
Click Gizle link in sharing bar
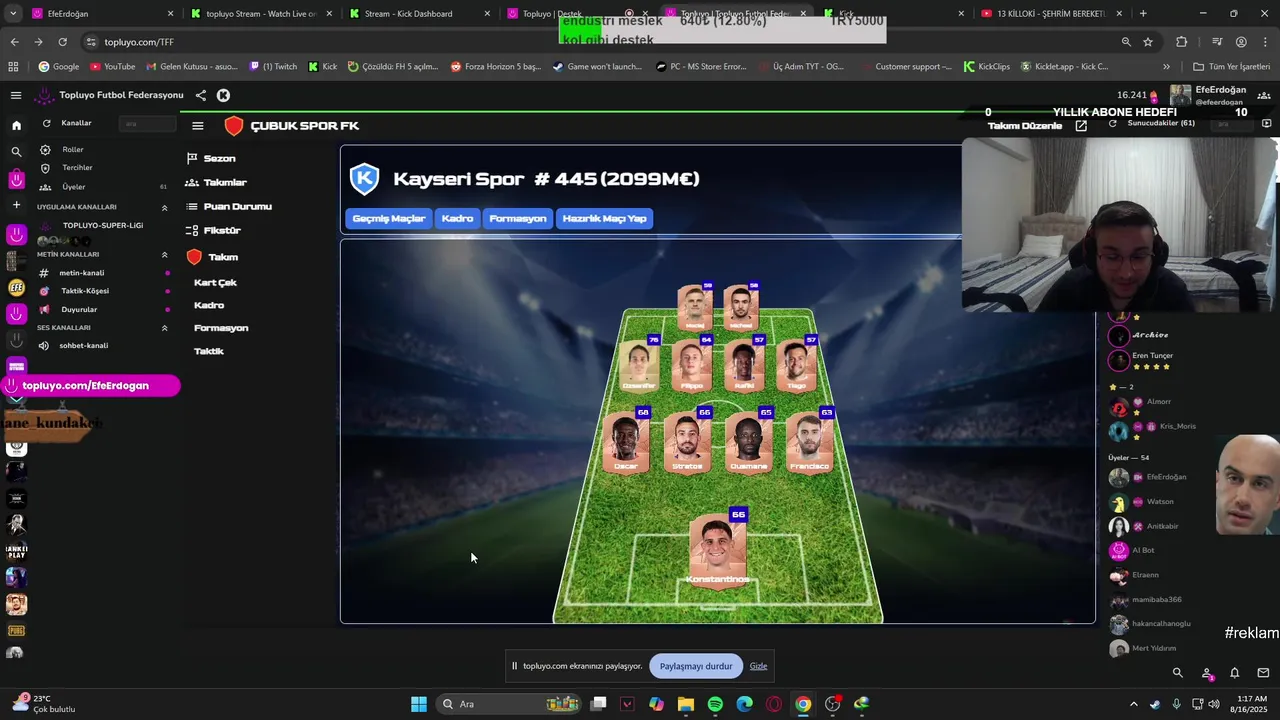point(759,666)
